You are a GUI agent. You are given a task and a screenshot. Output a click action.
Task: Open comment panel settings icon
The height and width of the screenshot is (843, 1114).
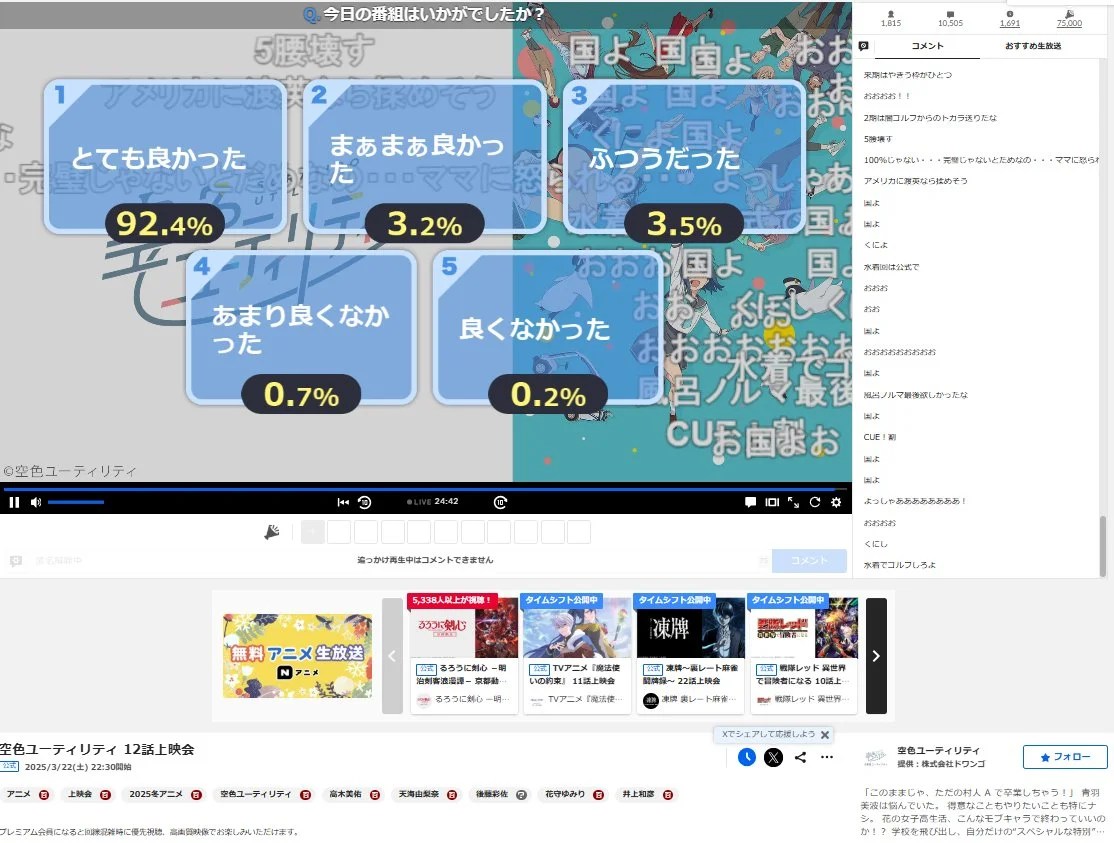pos(863,45)
